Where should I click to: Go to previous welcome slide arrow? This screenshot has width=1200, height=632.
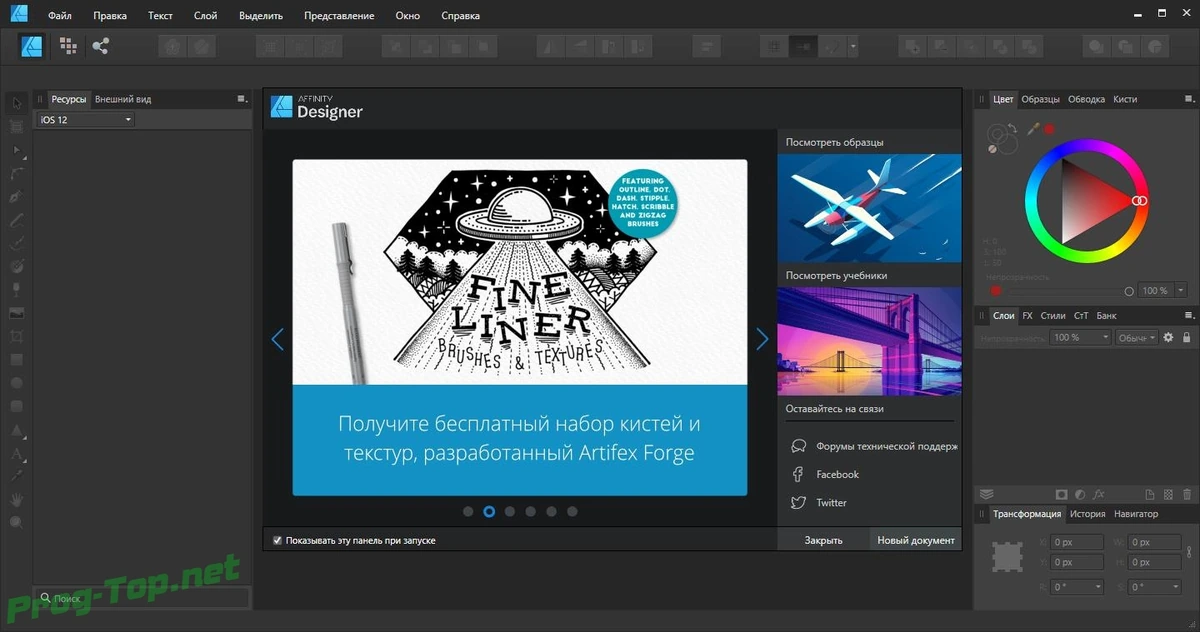(x=278, y=340)
